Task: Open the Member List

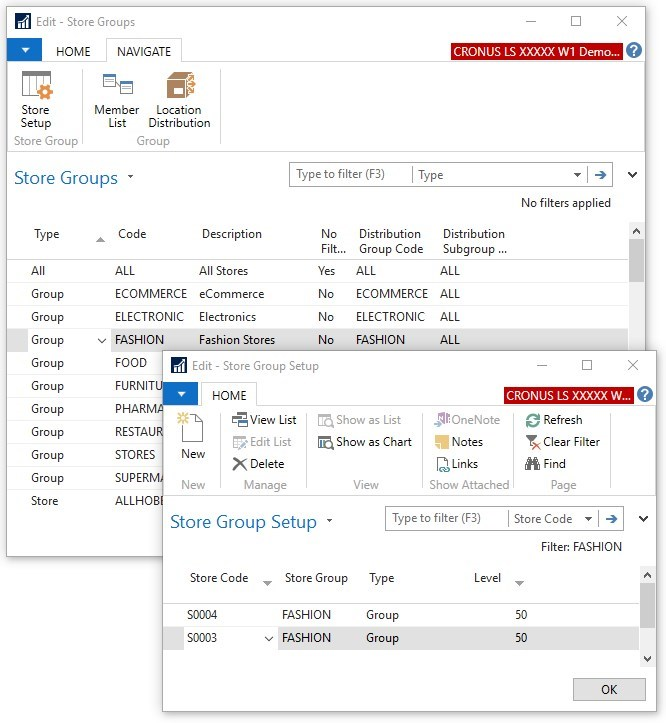Action: tap(117, 100)
